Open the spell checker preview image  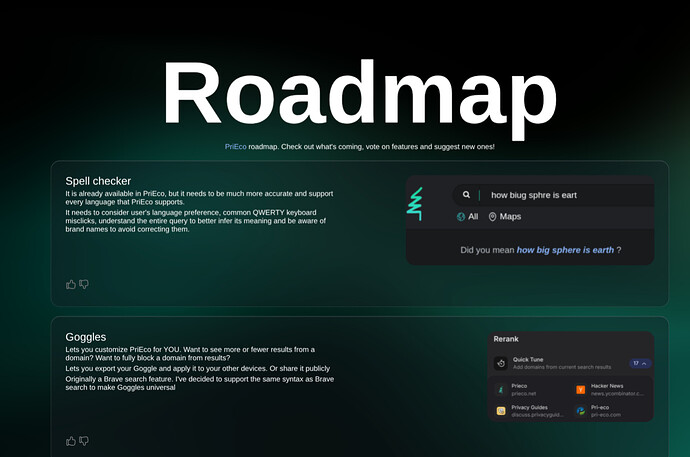point(530,220)
